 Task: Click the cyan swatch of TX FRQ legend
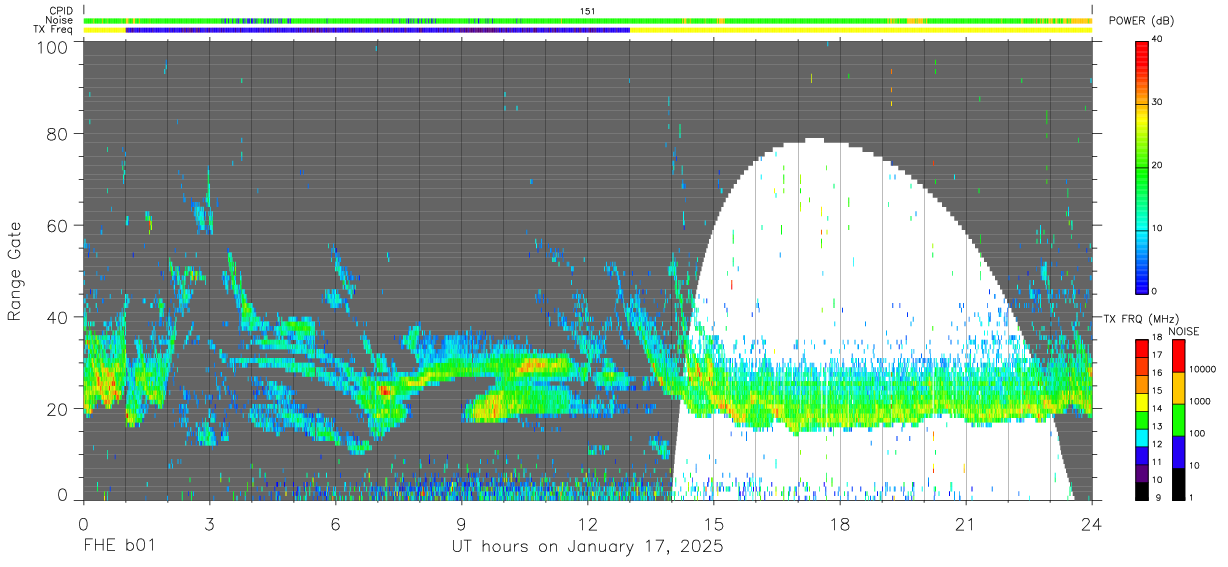(x=1142, y=438)
